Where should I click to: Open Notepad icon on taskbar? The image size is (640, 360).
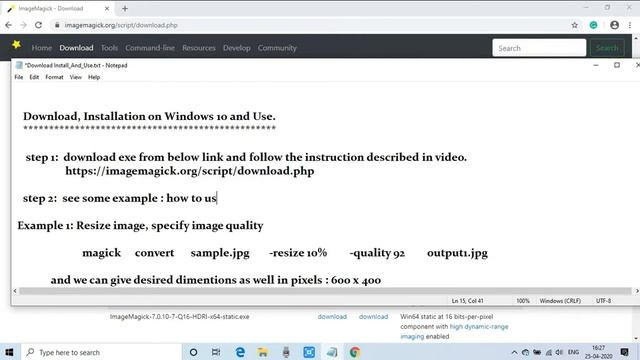332,352
